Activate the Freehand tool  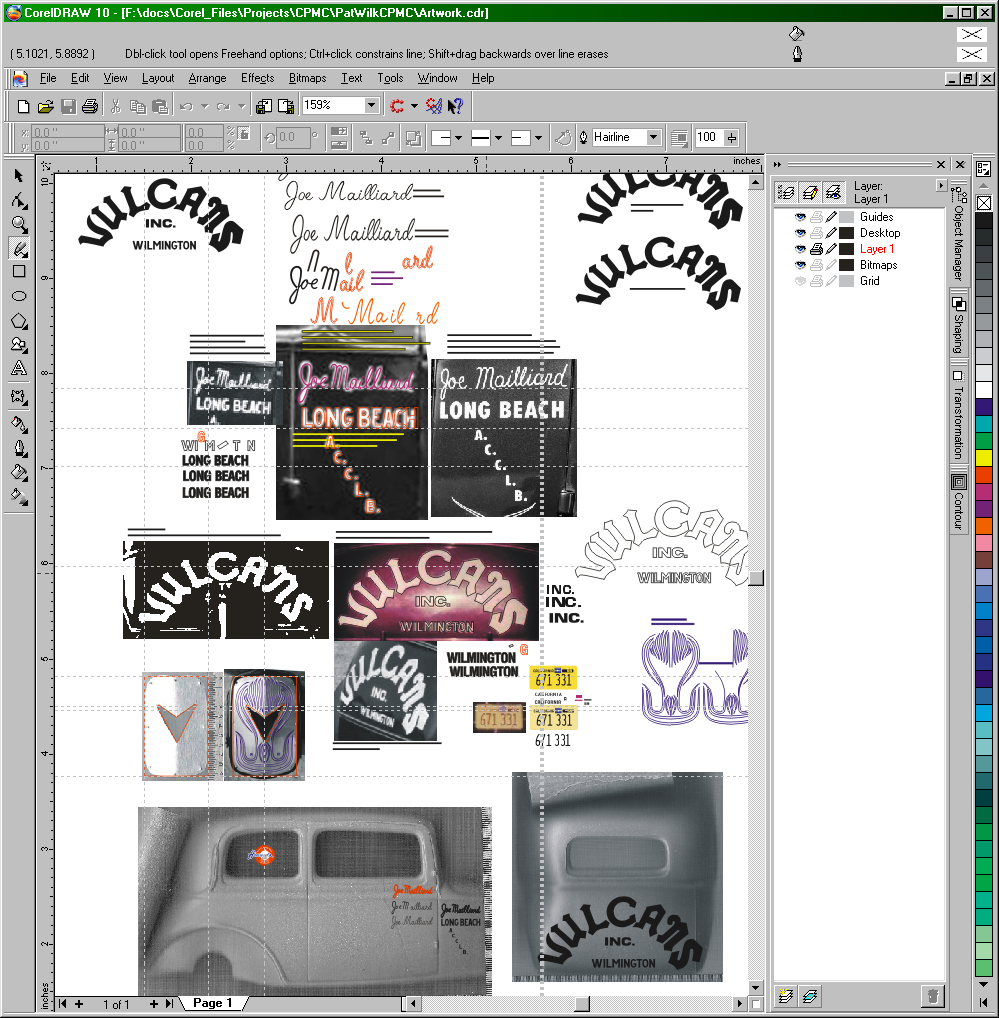click(19, 248)
